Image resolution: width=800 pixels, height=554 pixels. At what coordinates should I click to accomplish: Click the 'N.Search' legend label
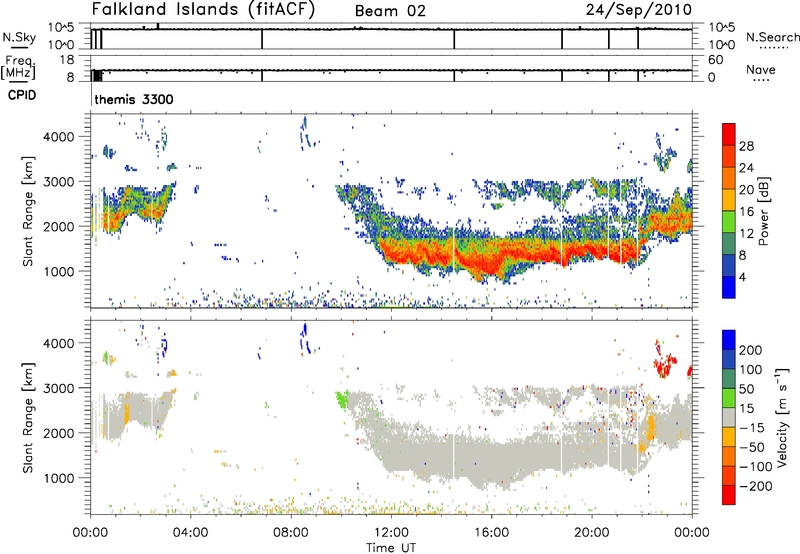[x=772, y=37]
